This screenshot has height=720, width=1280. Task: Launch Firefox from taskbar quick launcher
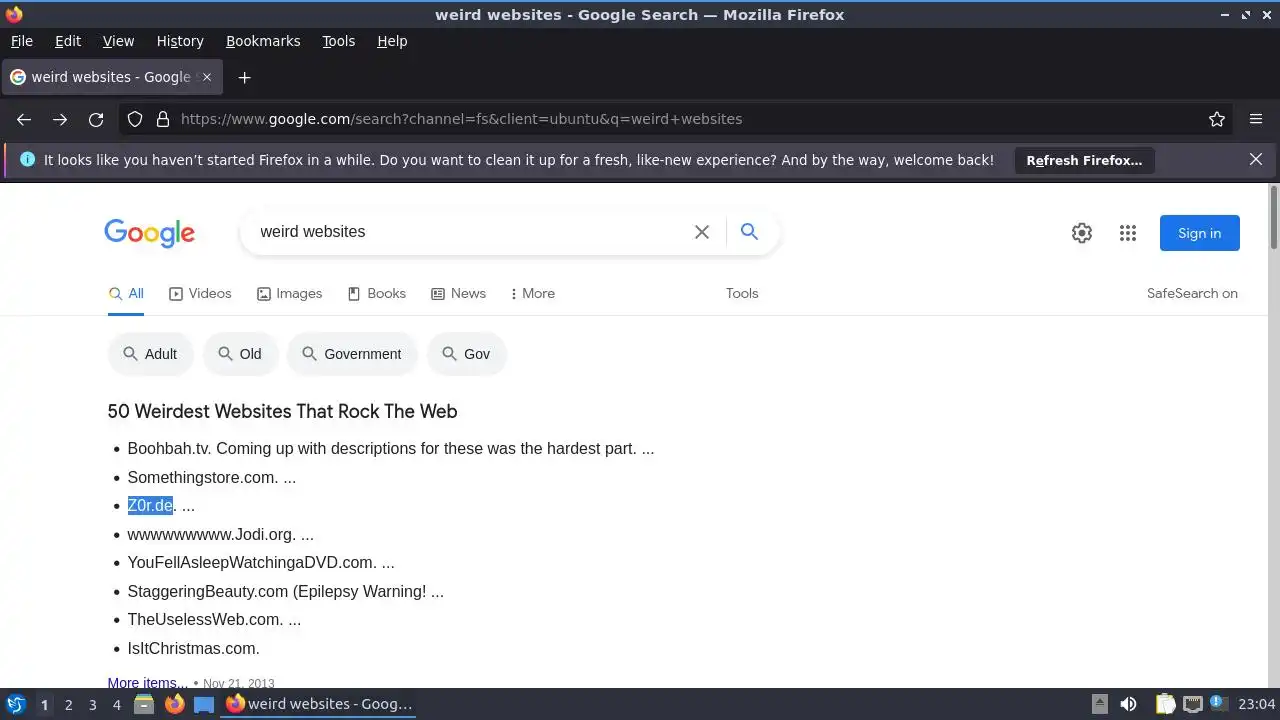174,704
